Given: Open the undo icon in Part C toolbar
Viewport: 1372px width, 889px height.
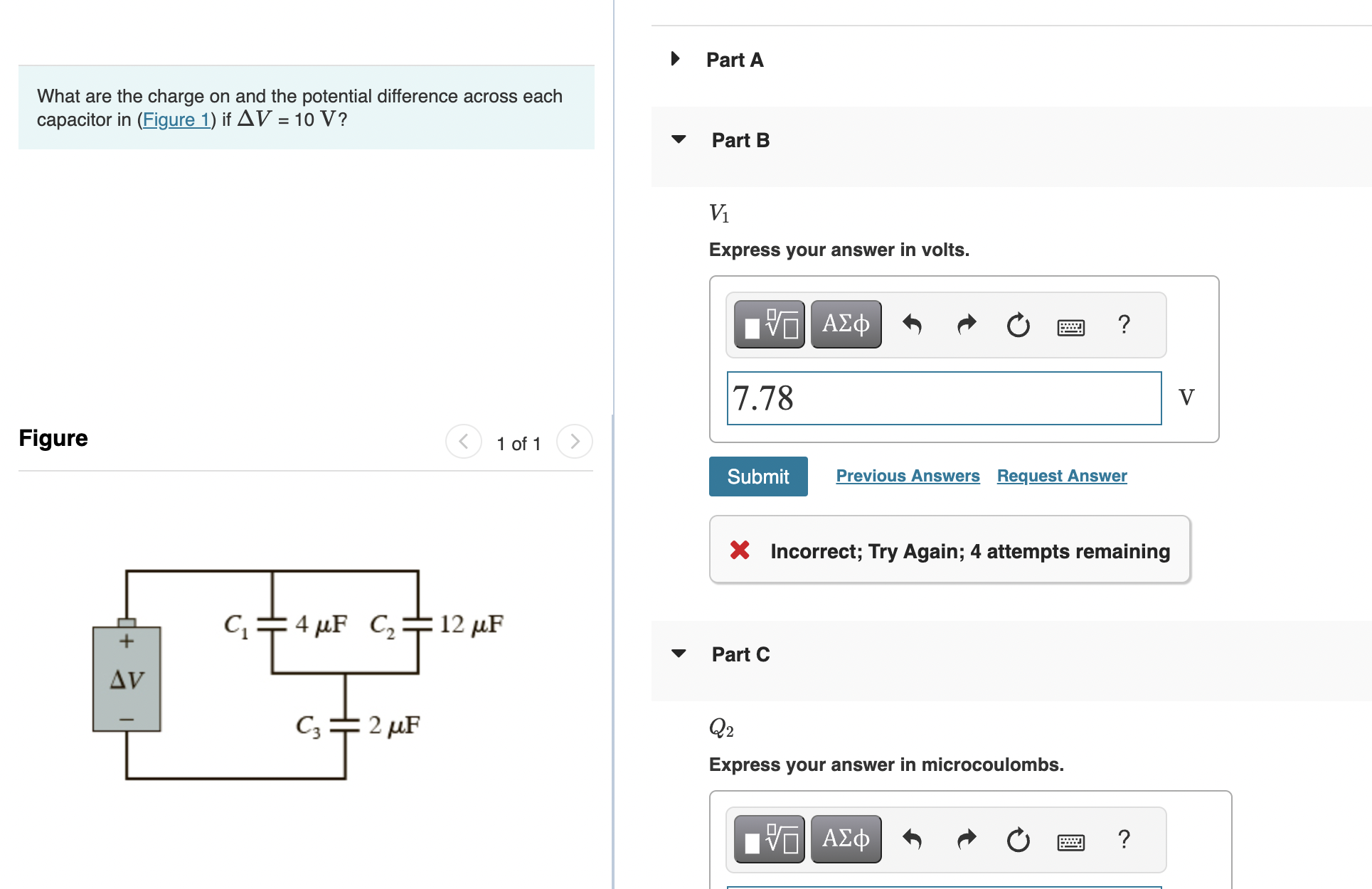Looking at the screenshot, I should coord(913,840).
